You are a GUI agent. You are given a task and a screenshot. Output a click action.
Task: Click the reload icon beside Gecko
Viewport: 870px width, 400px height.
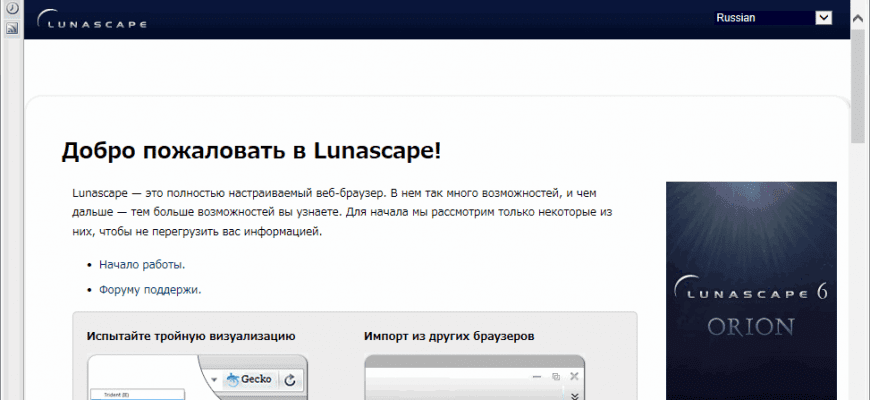coord(290,380)
